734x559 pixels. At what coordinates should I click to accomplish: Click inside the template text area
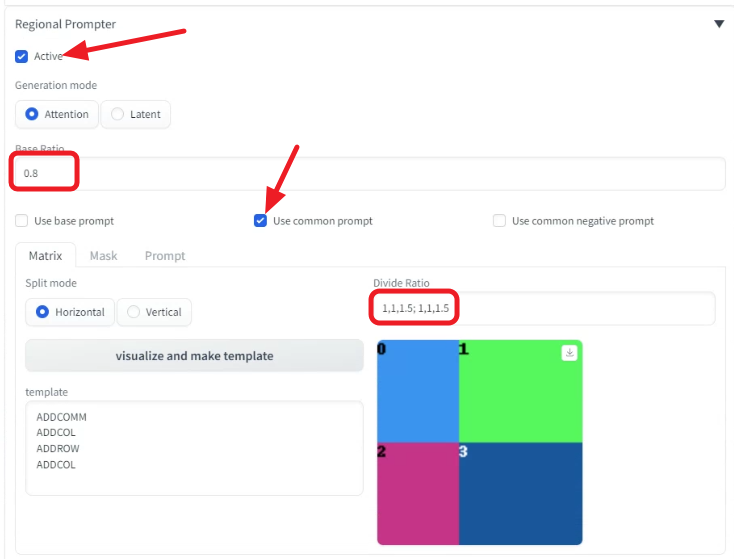pyautogui.click(x=194, y=448)
